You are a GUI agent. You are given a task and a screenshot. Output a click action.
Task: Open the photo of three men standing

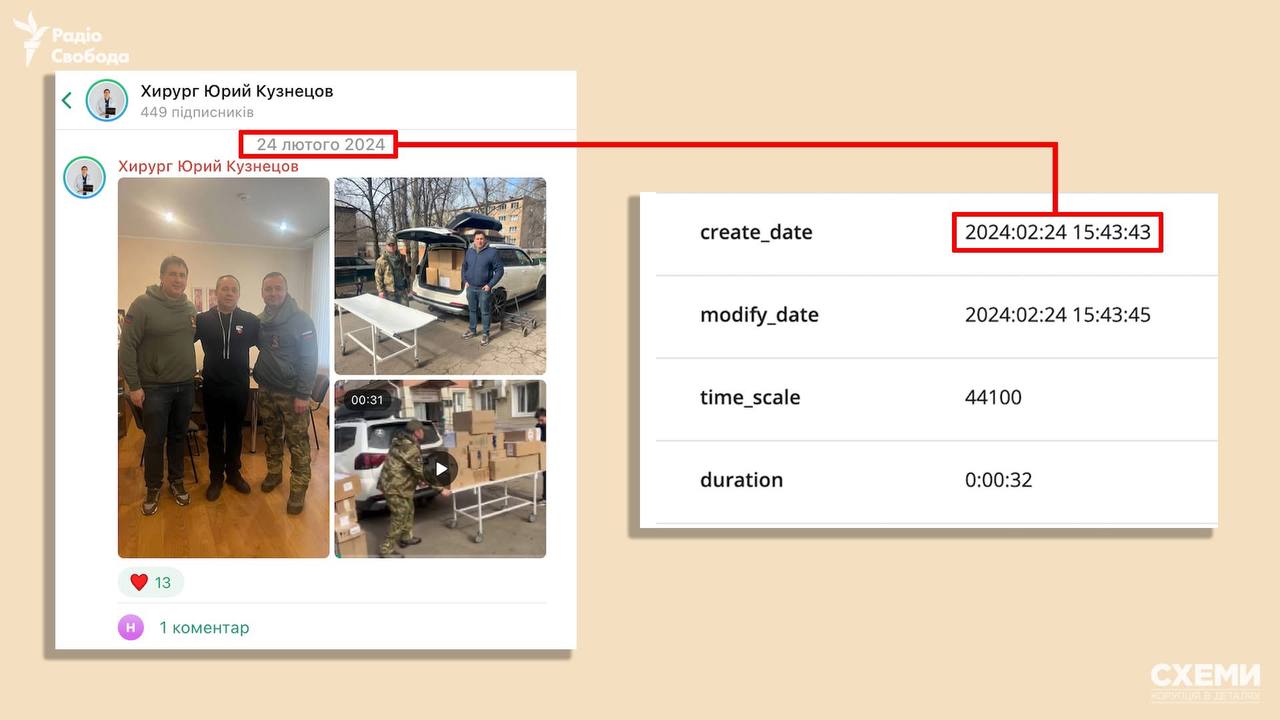pyautogui.click(x=224, y=367)
